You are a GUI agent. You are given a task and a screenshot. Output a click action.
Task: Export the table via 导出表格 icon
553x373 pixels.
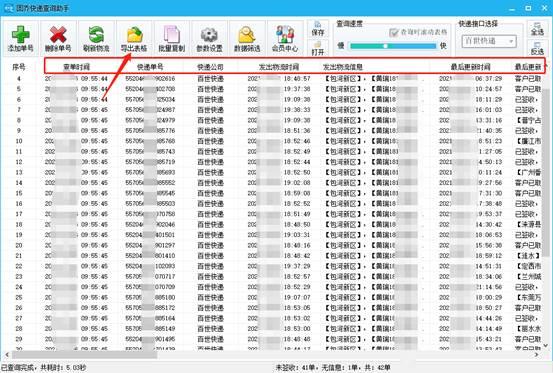click(134, 38)
